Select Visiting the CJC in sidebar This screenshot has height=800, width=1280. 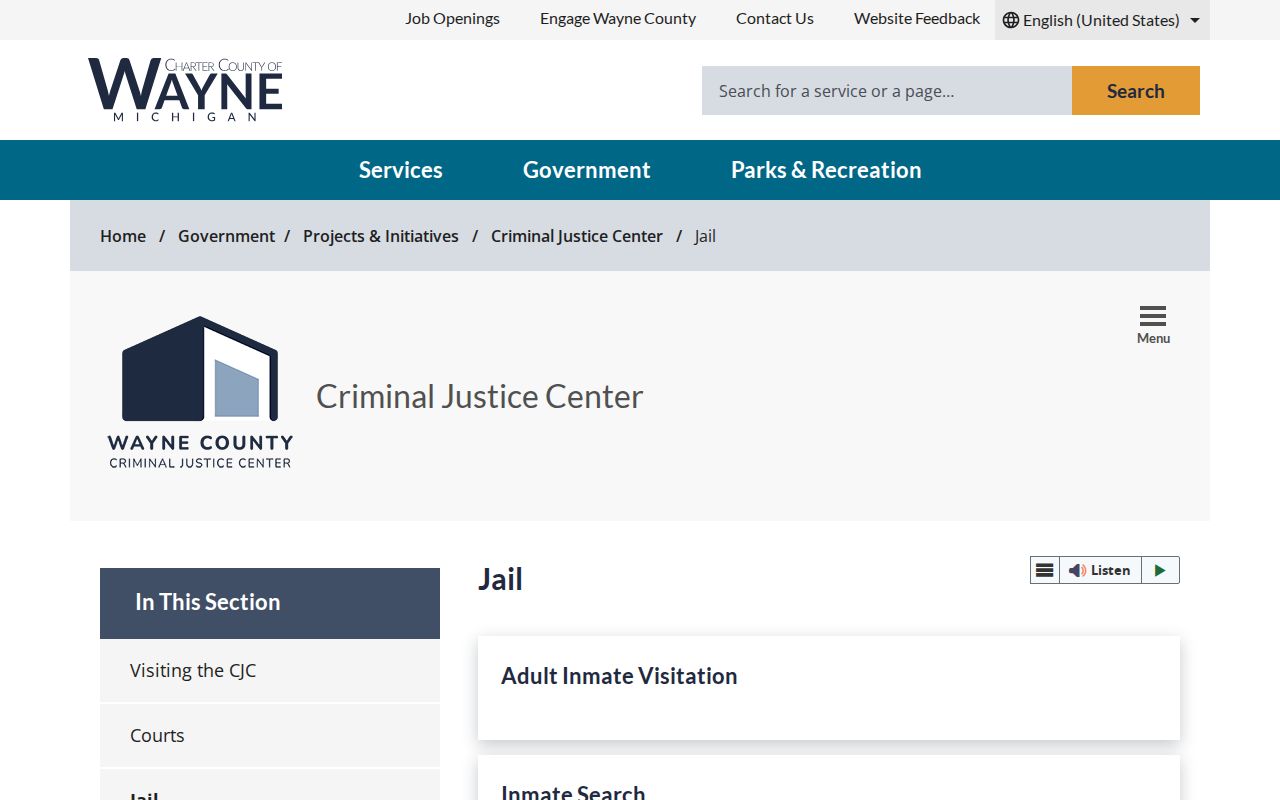(x=270, y=671)
